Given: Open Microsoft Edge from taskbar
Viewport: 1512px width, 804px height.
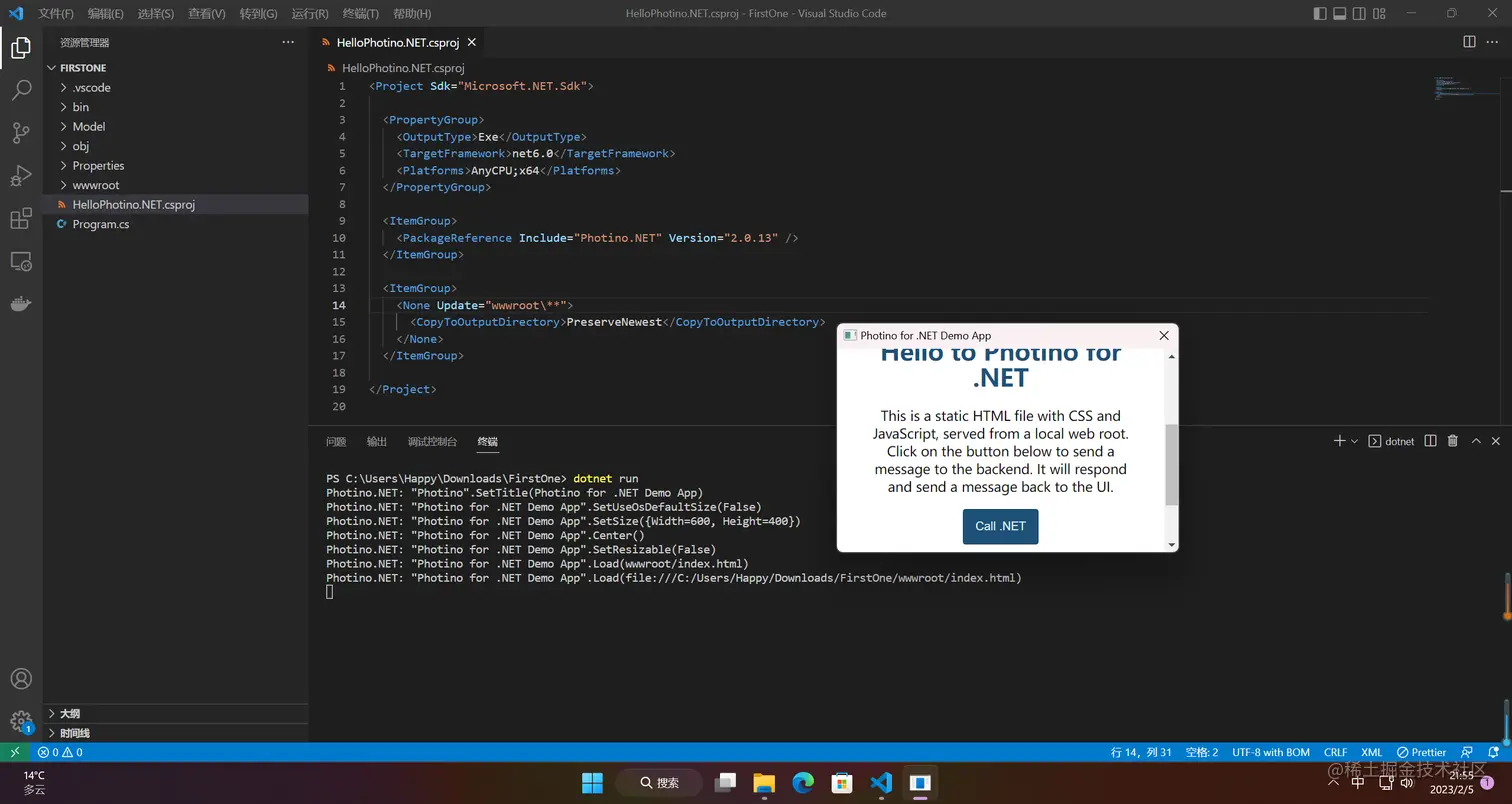Looking at the screenshot, I should point(803,782).
